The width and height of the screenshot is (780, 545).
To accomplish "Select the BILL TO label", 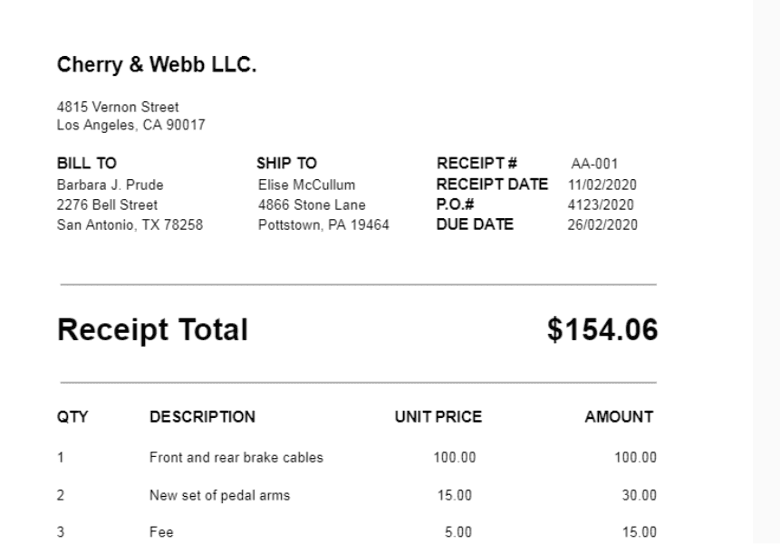I will pos(88,163).
